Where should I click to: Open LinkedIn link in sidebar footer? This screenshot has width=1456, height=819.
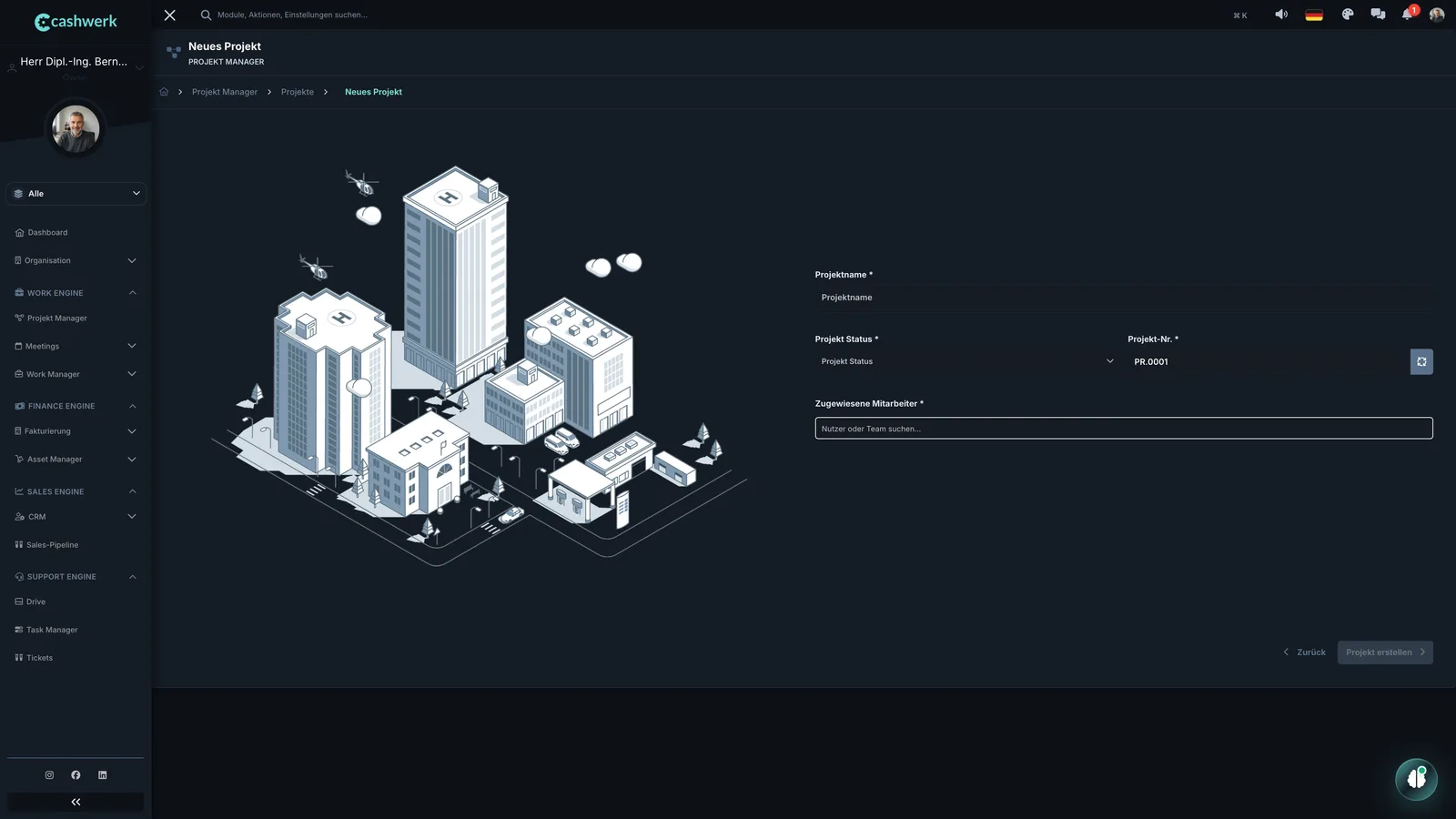pyautogui.click(x=103, y=775)
